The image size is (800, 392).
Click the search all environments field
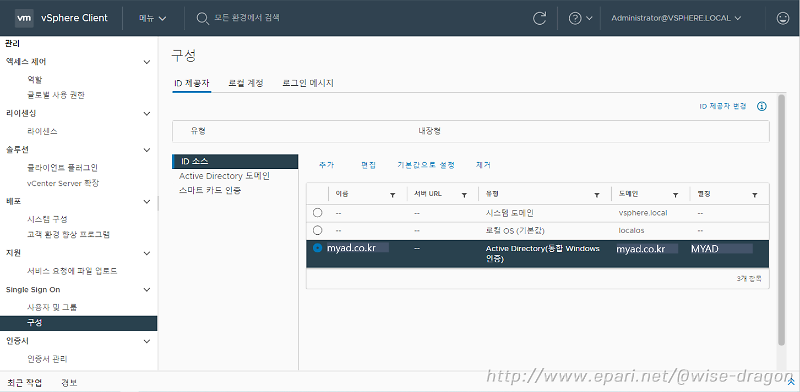[247, 18]
